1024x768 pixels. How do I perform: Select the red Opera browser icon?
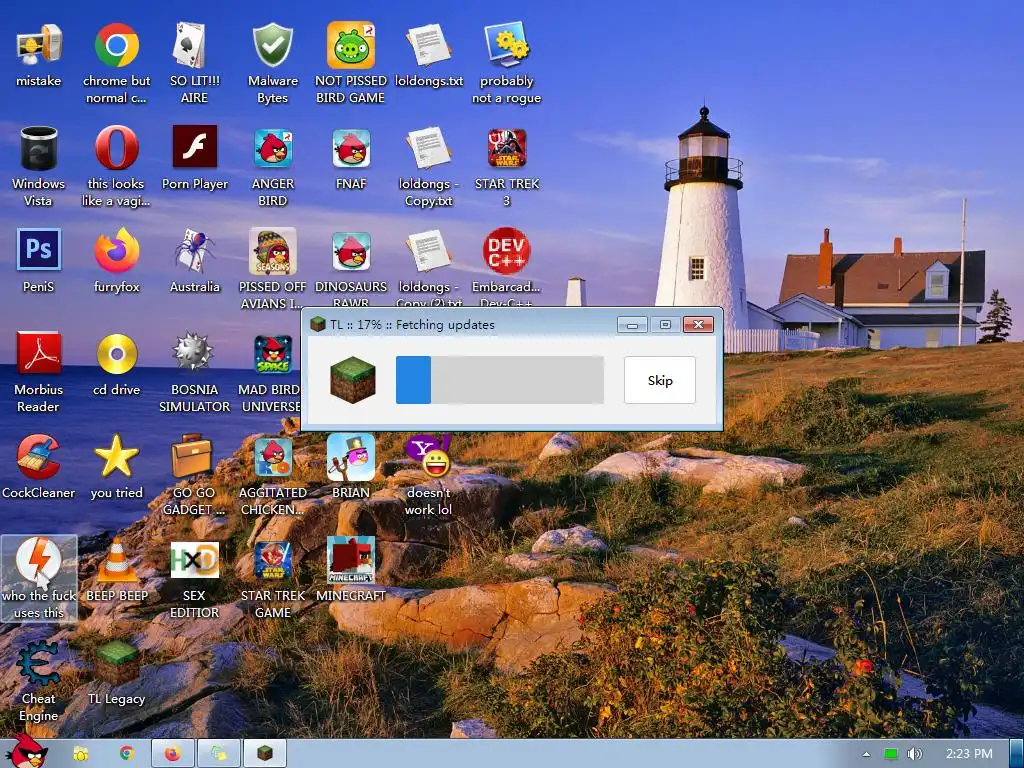pos(116,148)
